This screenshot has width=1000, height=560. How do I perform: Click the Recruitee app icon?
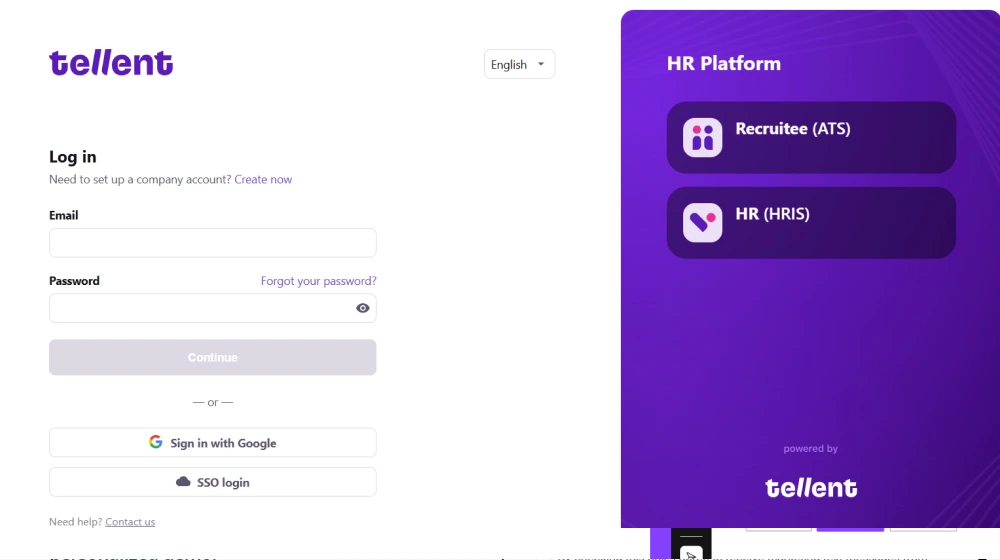pyautogui.click(x=702, y=137)
